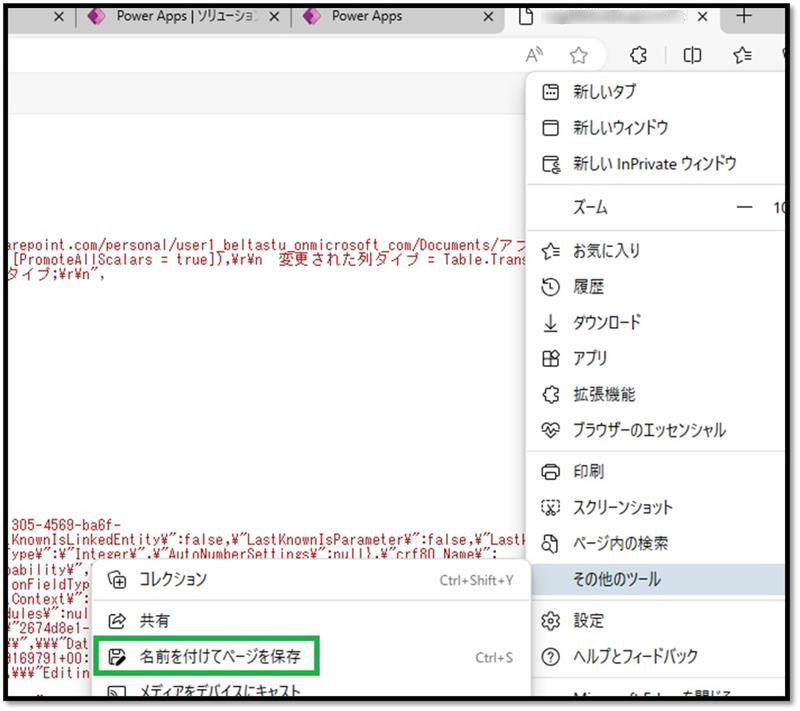Click the window icon beside 新しいウィンドウ
800x711 pixels.
pos(550,128)
